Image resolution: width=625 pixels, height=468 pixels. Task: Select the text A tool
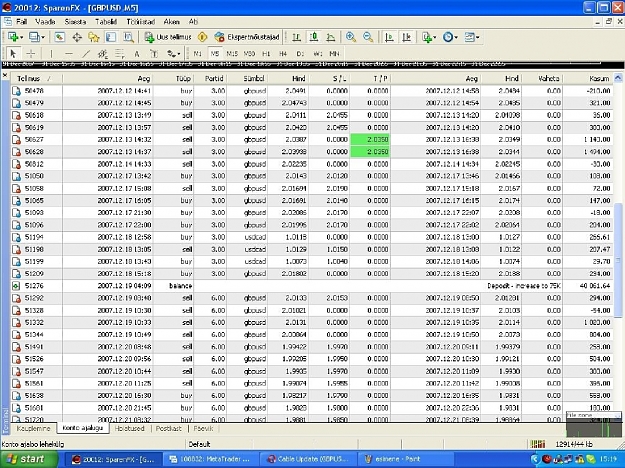[137, 53]
